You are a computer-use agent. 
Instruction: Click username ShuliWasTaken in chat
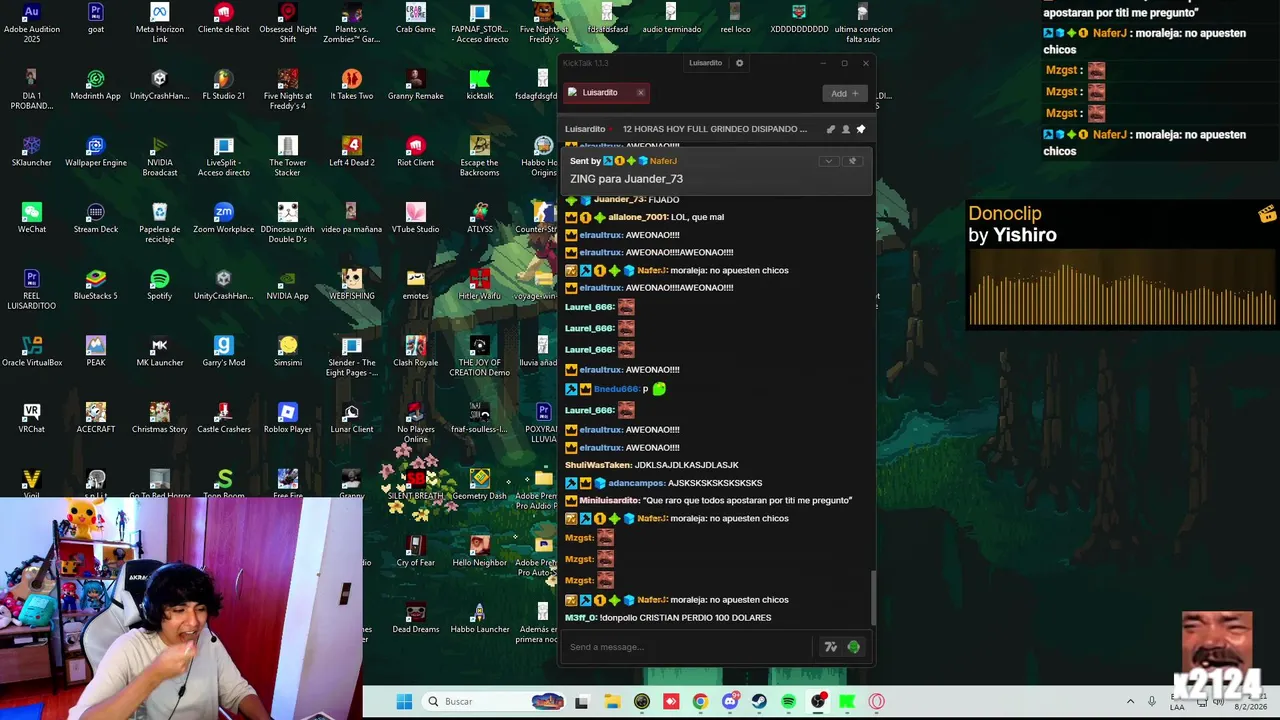(x=598, y=465)
